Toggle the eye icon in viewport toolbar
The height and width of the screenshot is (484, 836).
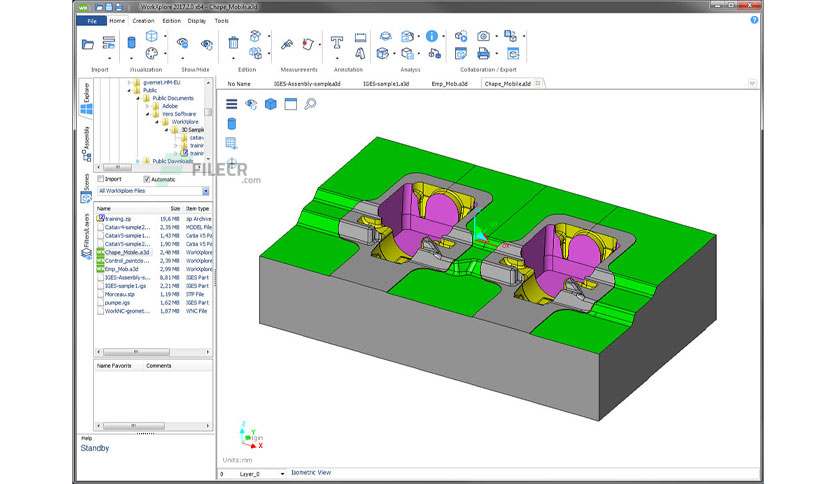pyautogui.click(x=251, y=104)
